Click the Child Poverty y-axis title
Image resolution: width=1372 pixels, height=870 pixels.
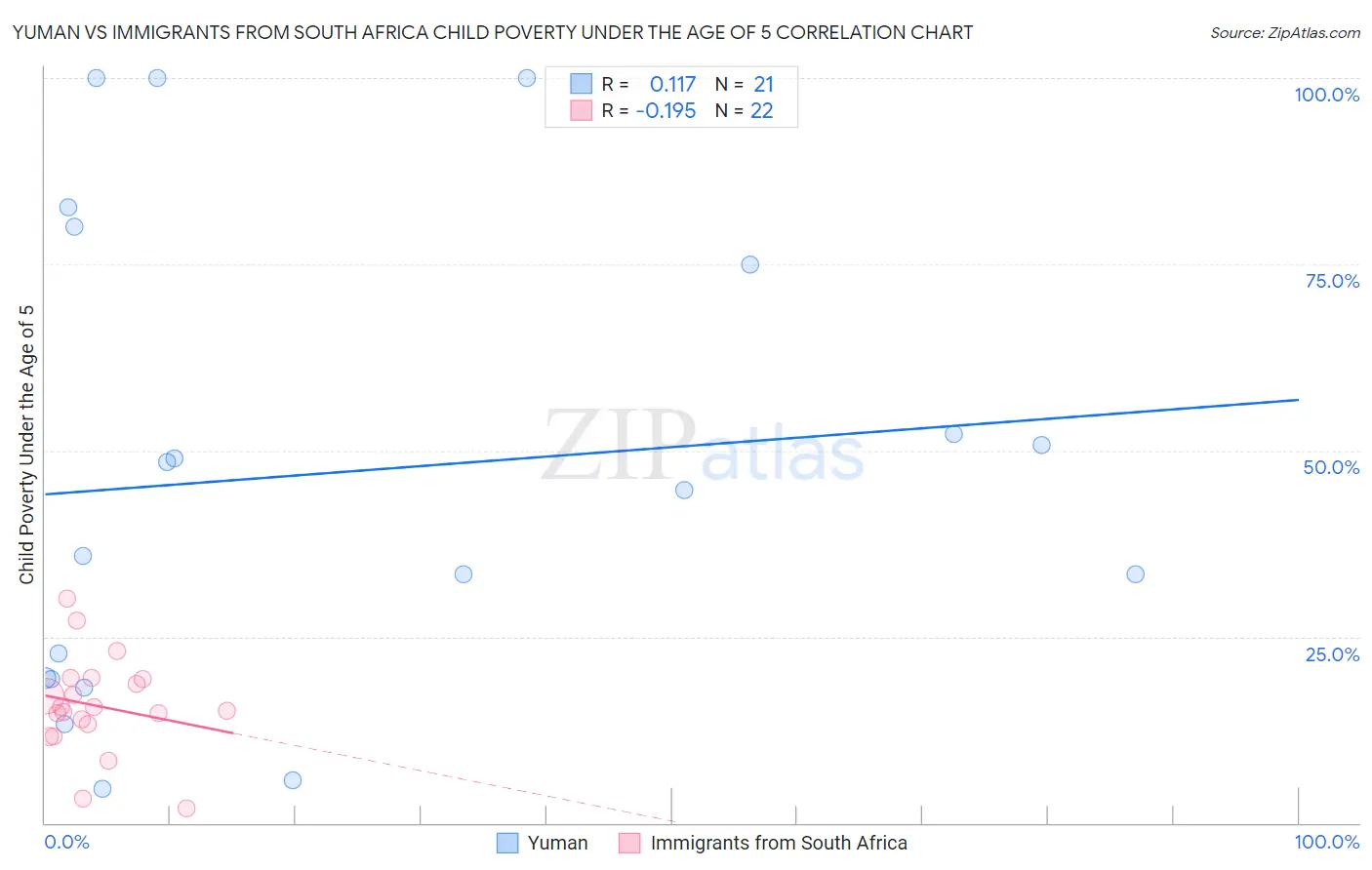pos(26,445)
